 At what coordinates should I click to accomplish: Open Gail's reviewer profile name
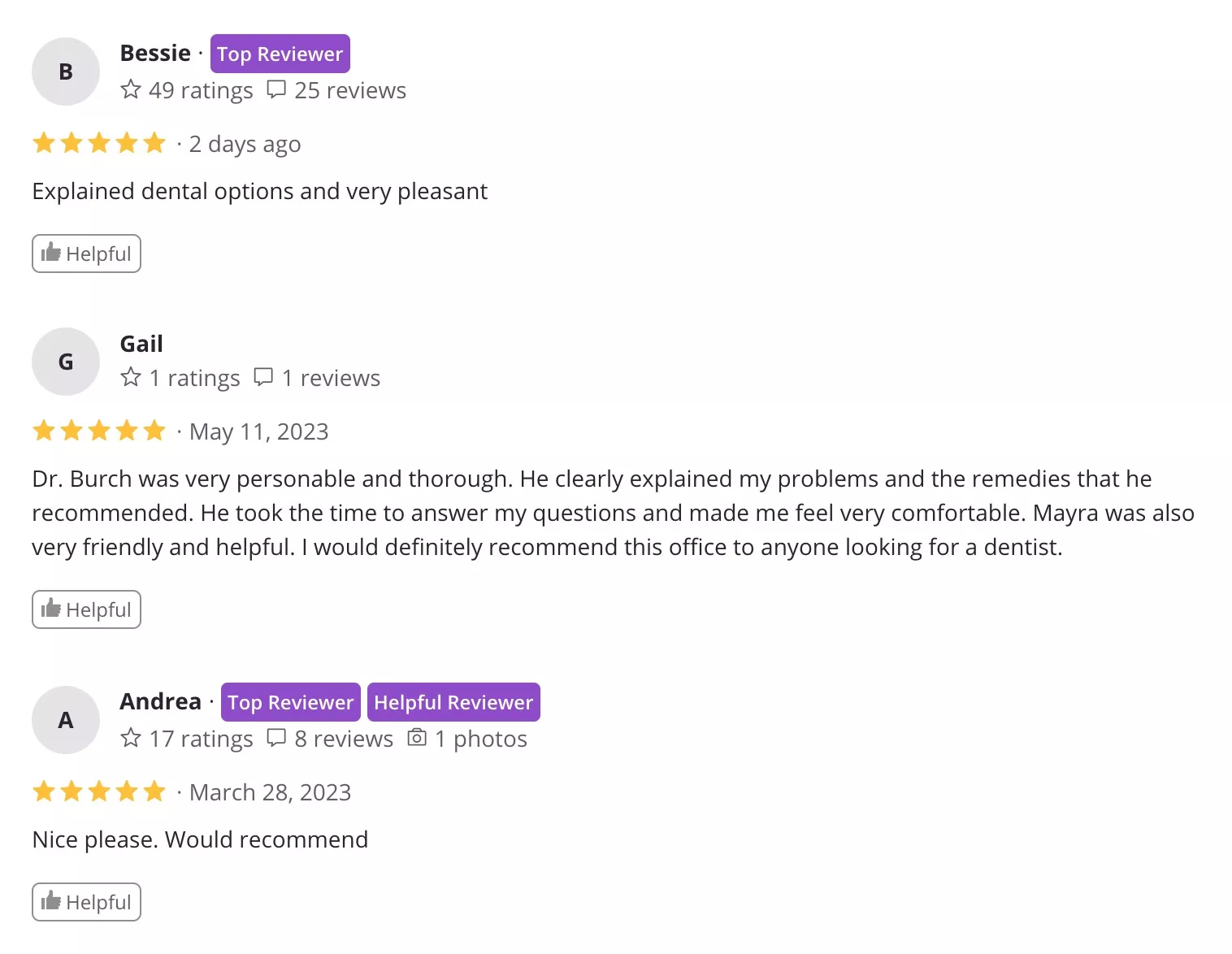pyautogui.click(x=141, y=344)
